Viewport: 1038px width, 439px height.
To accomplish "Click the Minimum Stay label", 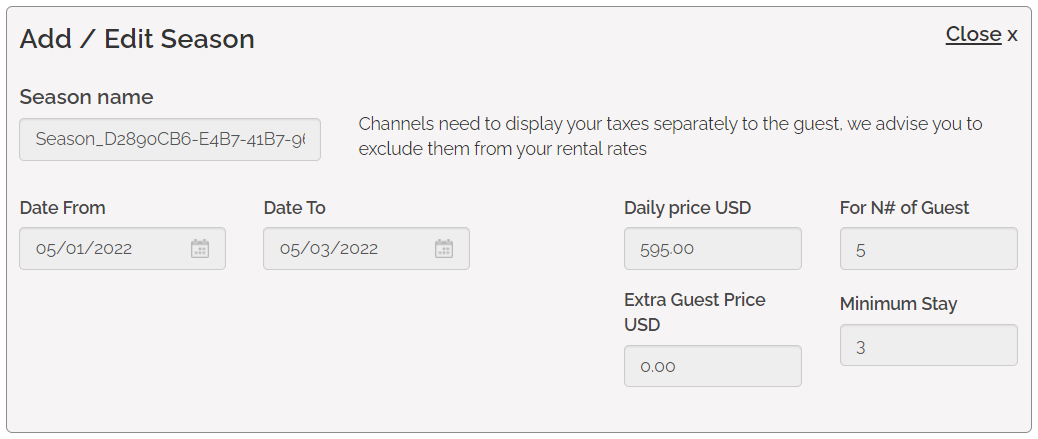I will 898,304.
